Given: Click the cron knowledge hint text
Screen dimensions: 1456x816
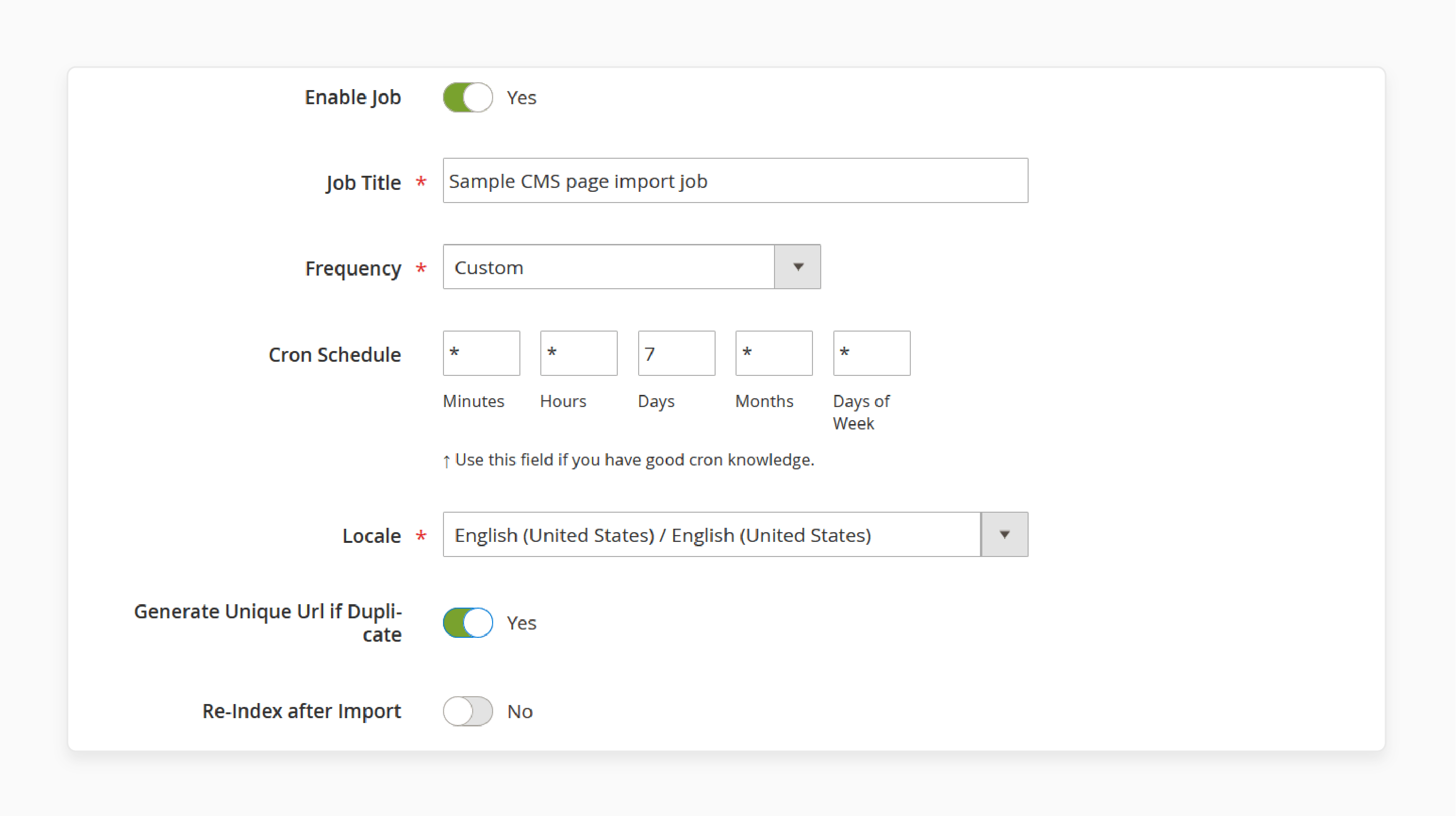Looking at the screenshot, I should [628, 460].
